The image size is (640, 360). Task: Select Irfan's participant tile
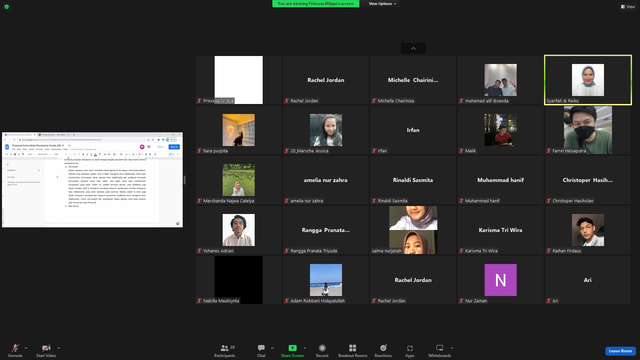pyautogui.click(x=413, y=130)
